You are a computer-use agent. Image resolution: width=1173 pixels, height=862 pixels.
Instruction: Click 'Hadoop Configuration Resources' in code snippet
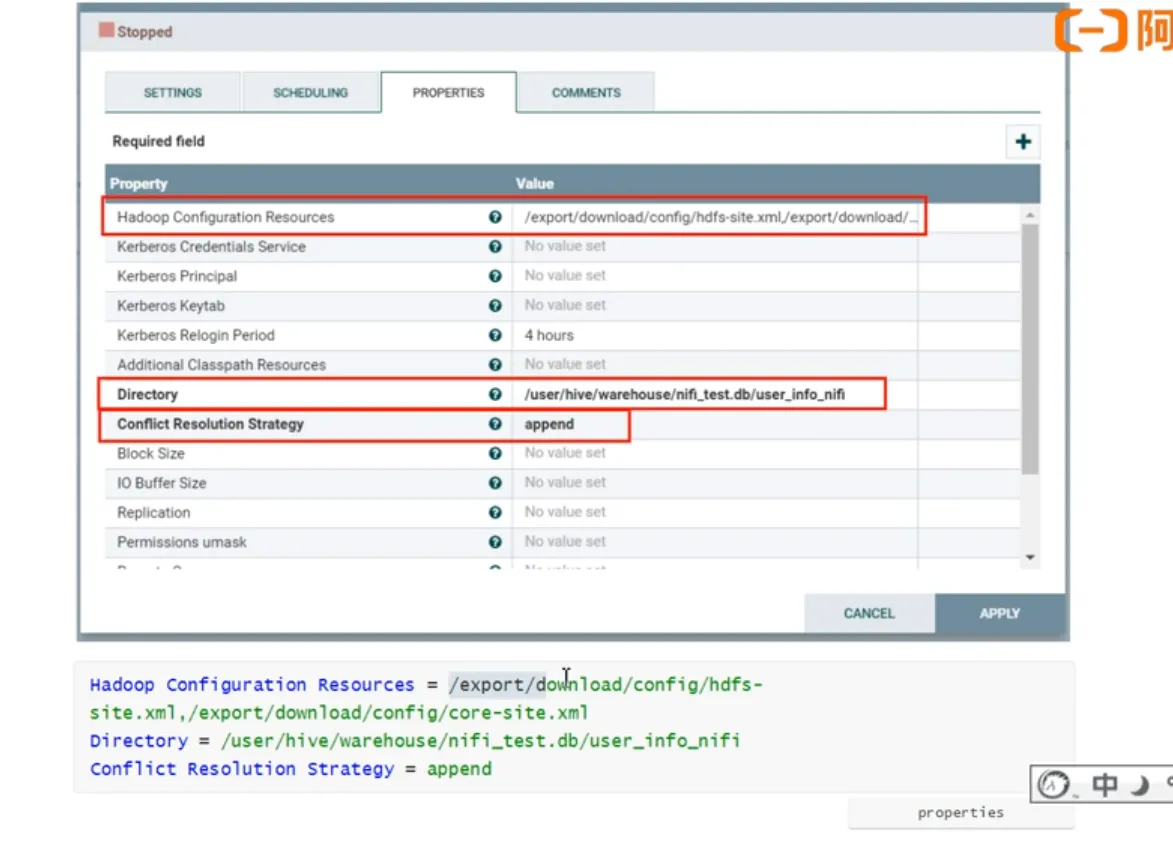(252, 685)
